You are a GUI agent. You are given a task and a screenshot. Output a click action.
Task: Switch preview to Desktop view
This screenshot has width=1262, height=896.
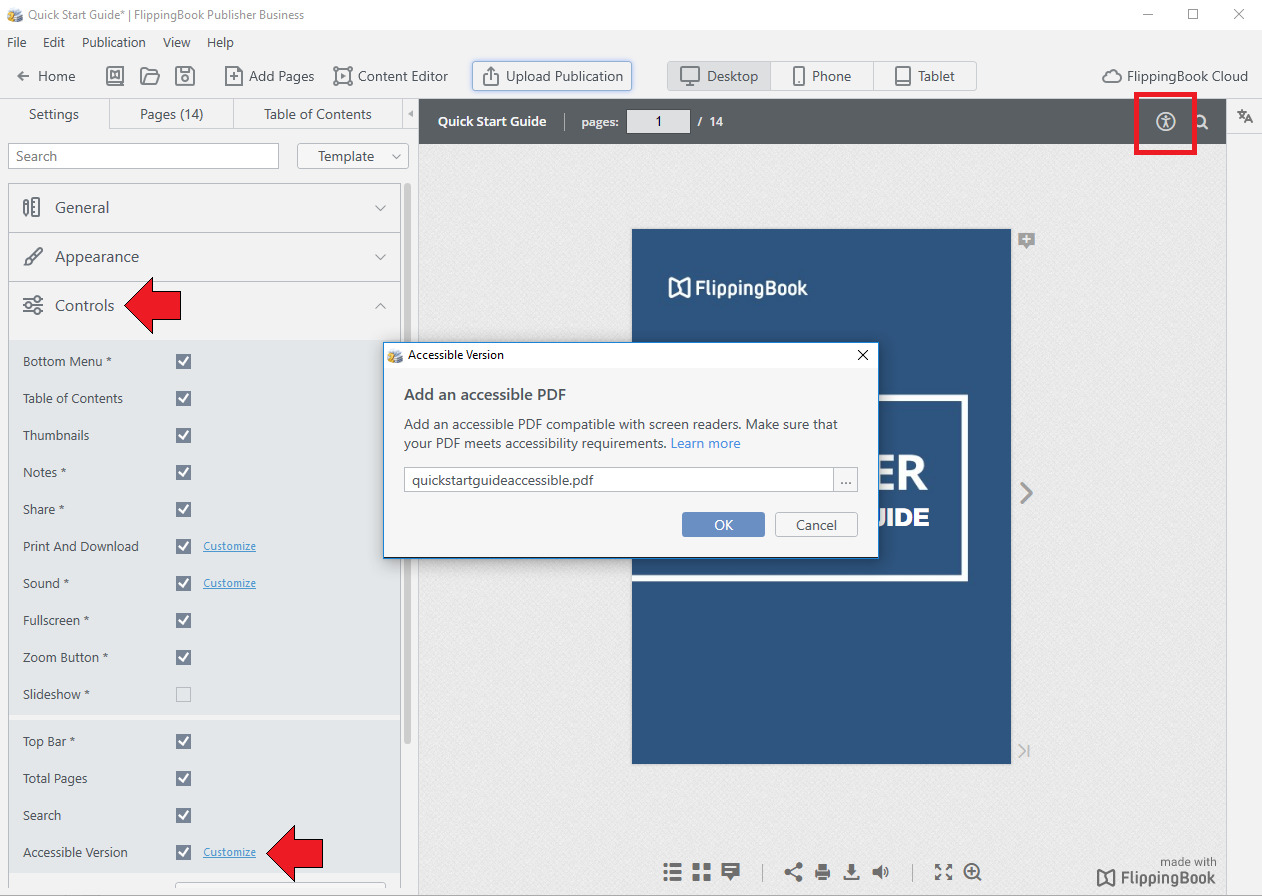719,76
